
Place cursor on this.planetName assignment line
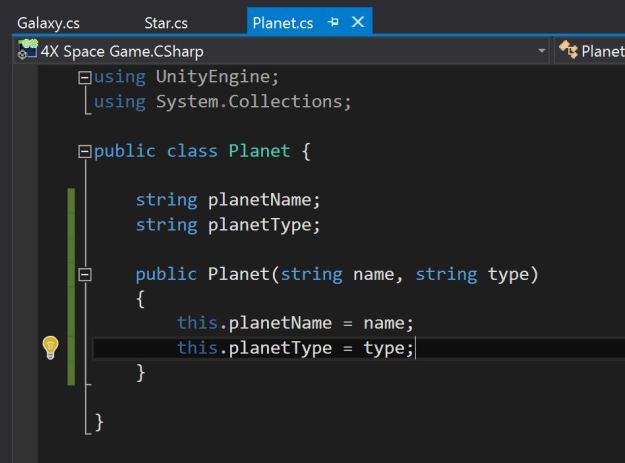click(x=294, y=323)
